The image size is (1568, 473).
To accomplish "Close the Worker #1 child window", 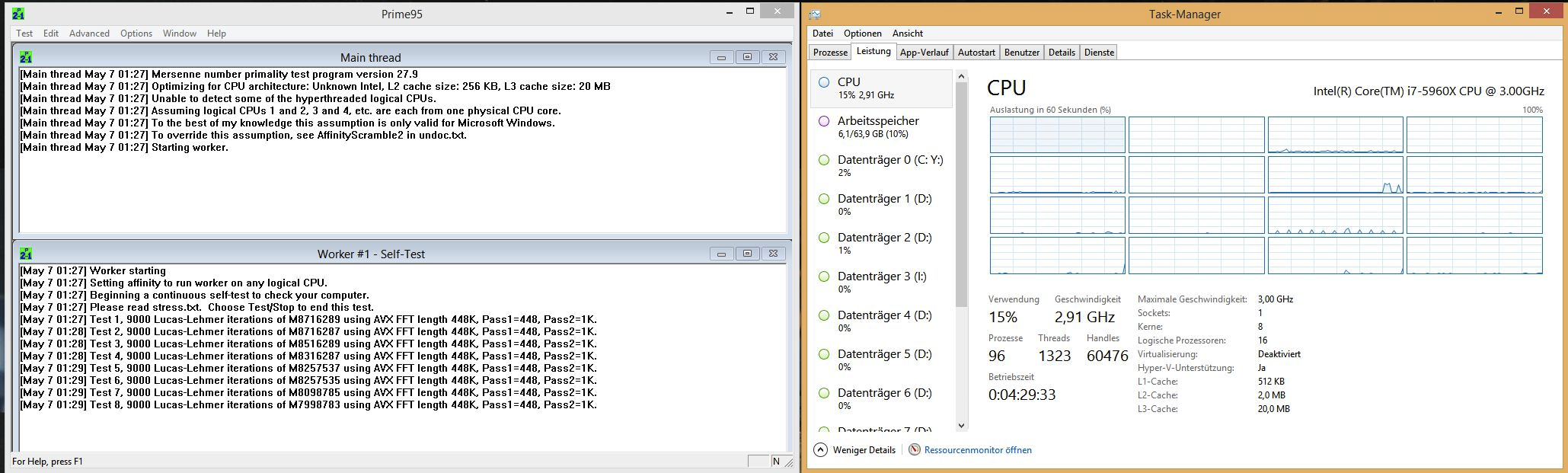I will (x=773, y=254).
